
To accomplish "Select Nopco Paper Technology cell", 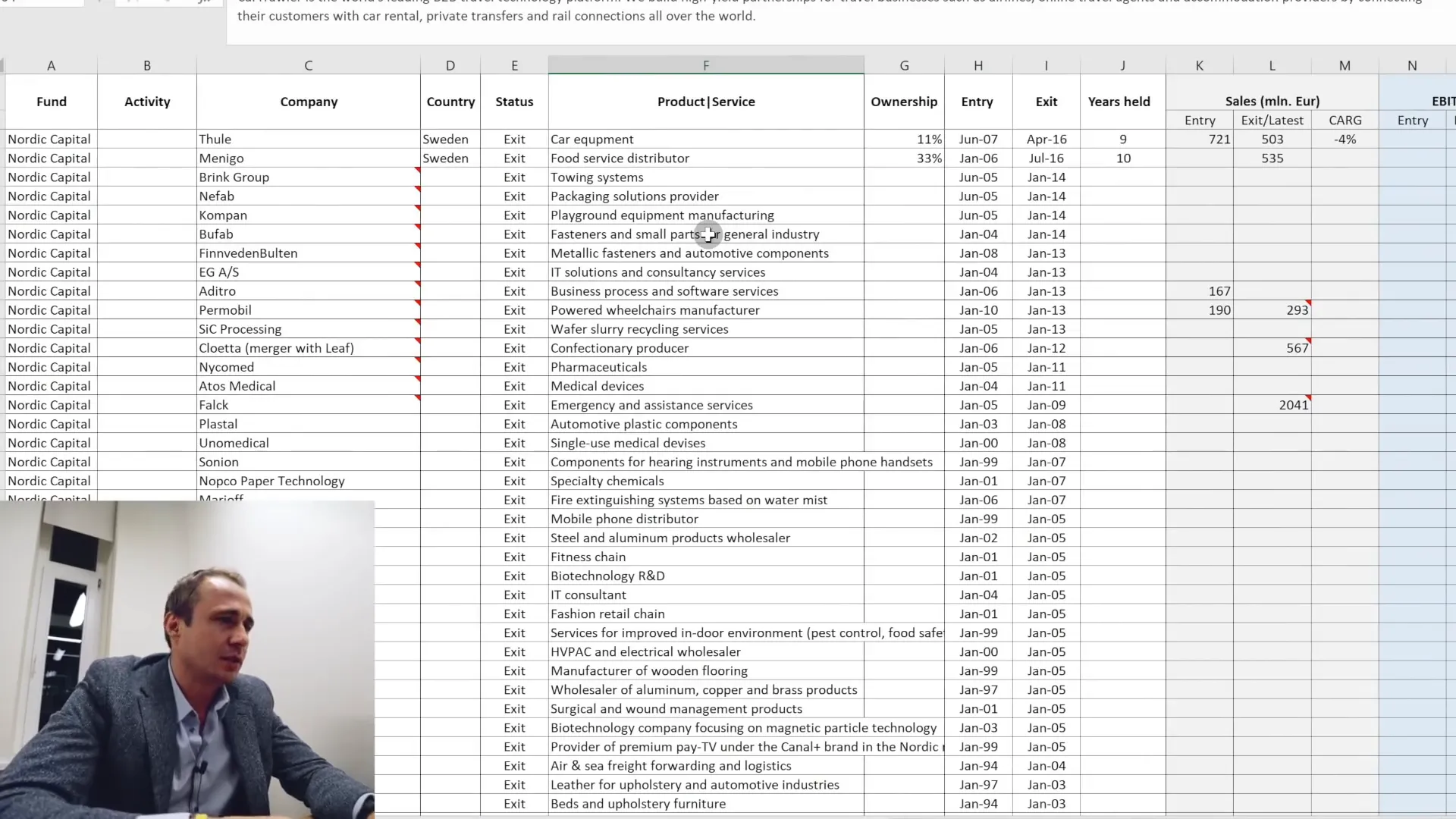I will pyautogui.click(x=309, y=481).
